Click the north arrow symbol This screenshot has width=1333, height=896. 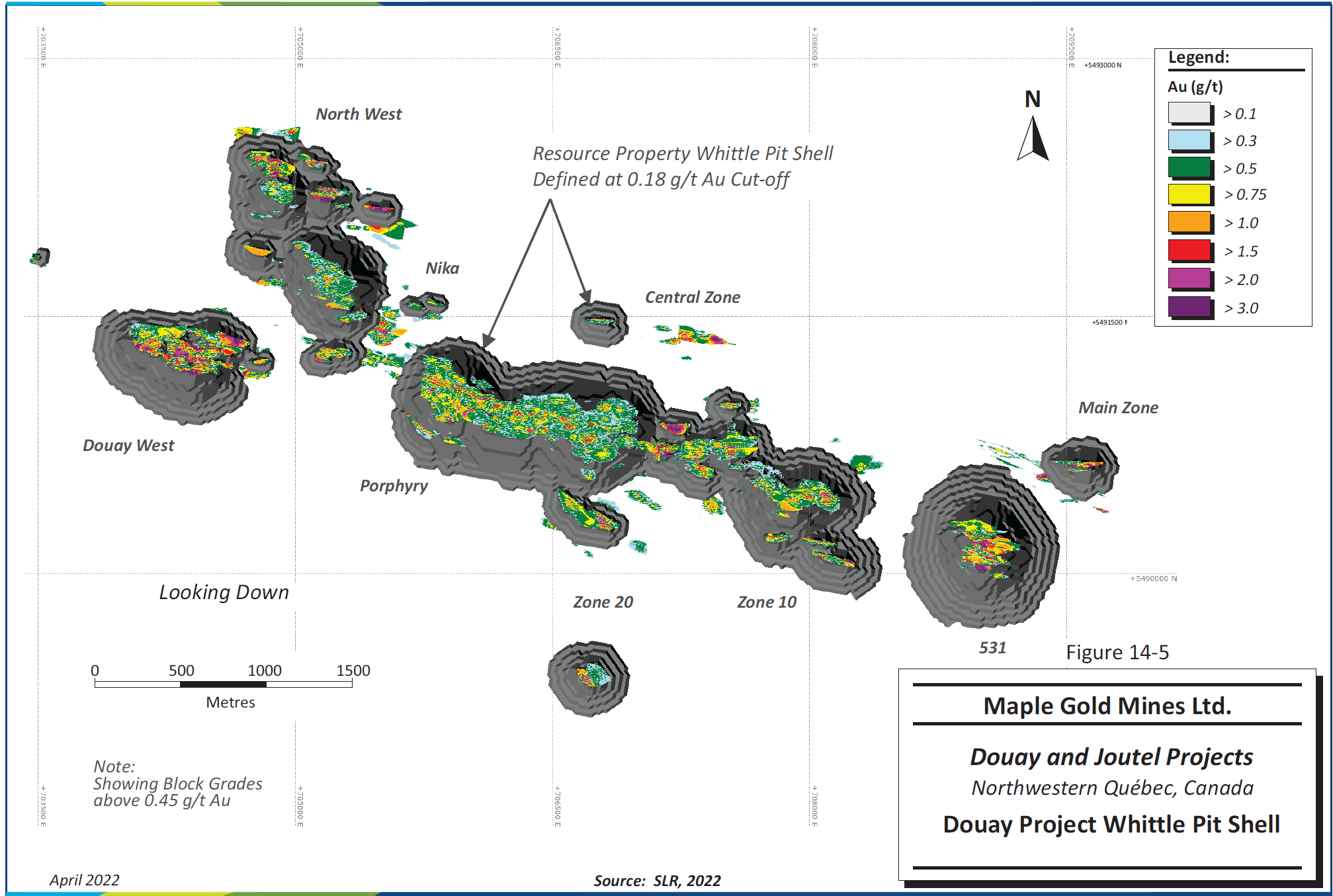pyautogui.click(x=1033, y=138)
